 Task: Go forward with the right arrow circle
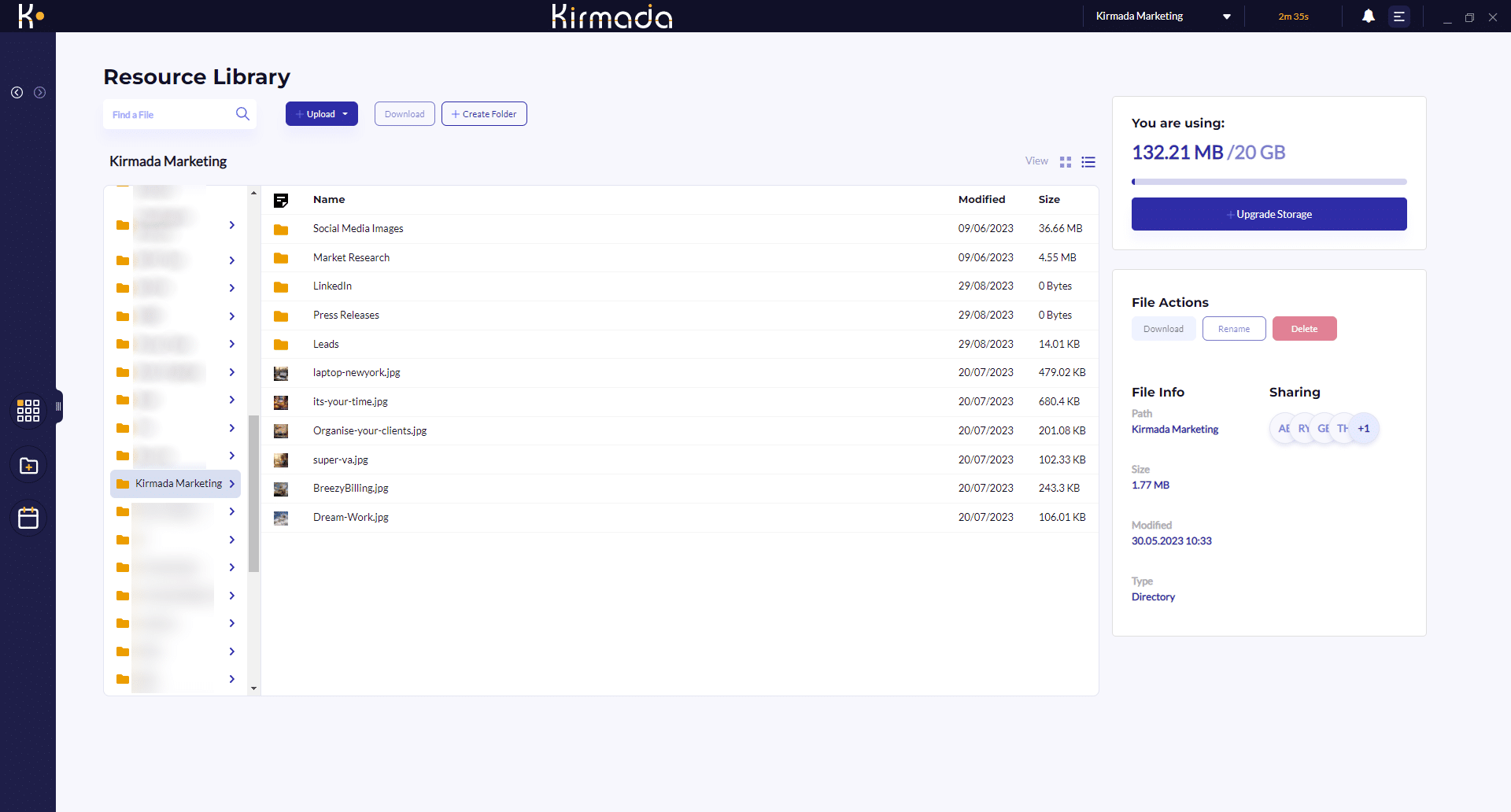point(39,93)
